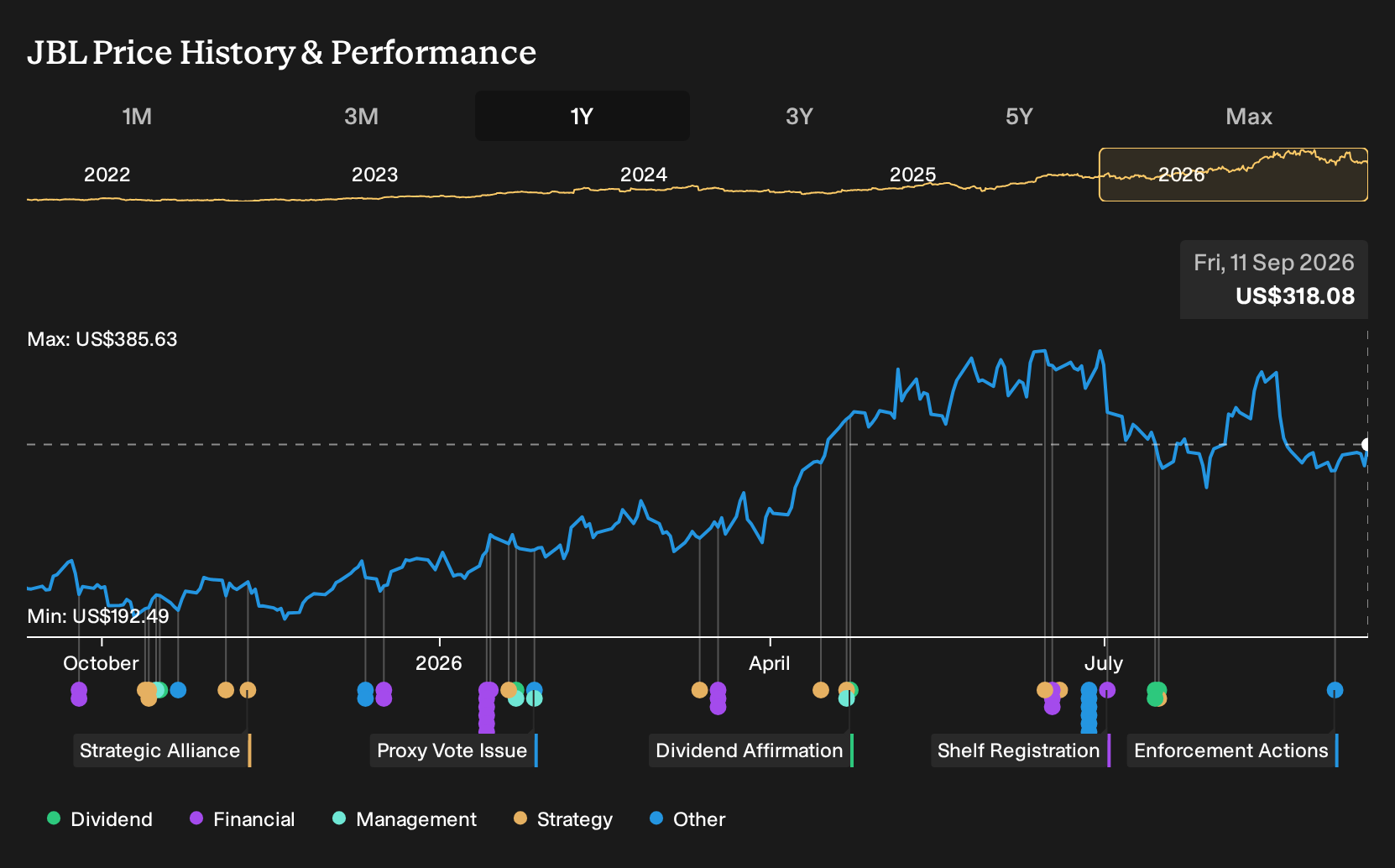1395x868 pixels.
Task: Toggle the Financial legend filter
Action: pyautogui.click(x=242, y=819)
